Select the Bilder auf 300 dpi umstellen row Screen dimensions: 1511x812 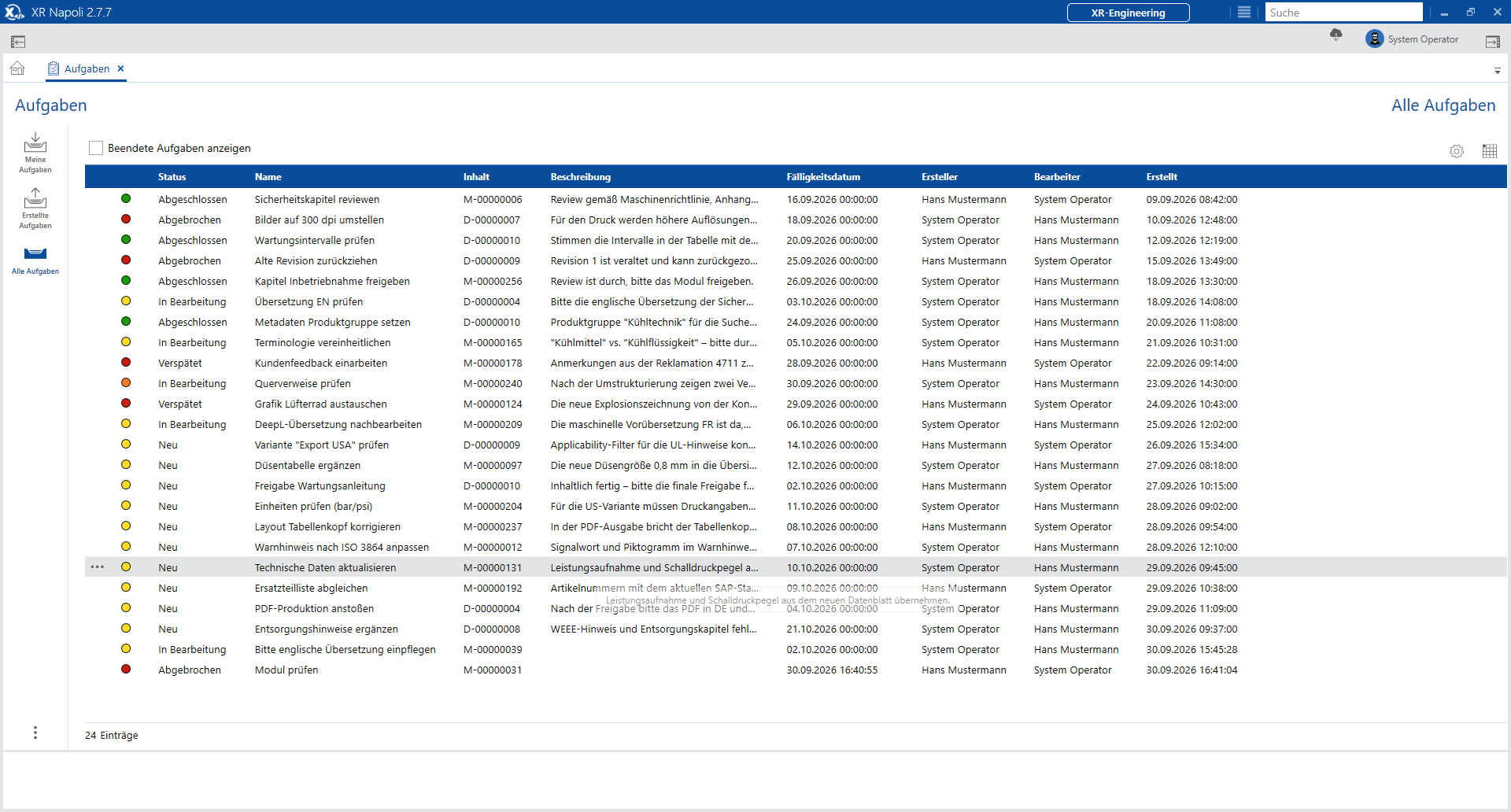(x=796, y=220)
